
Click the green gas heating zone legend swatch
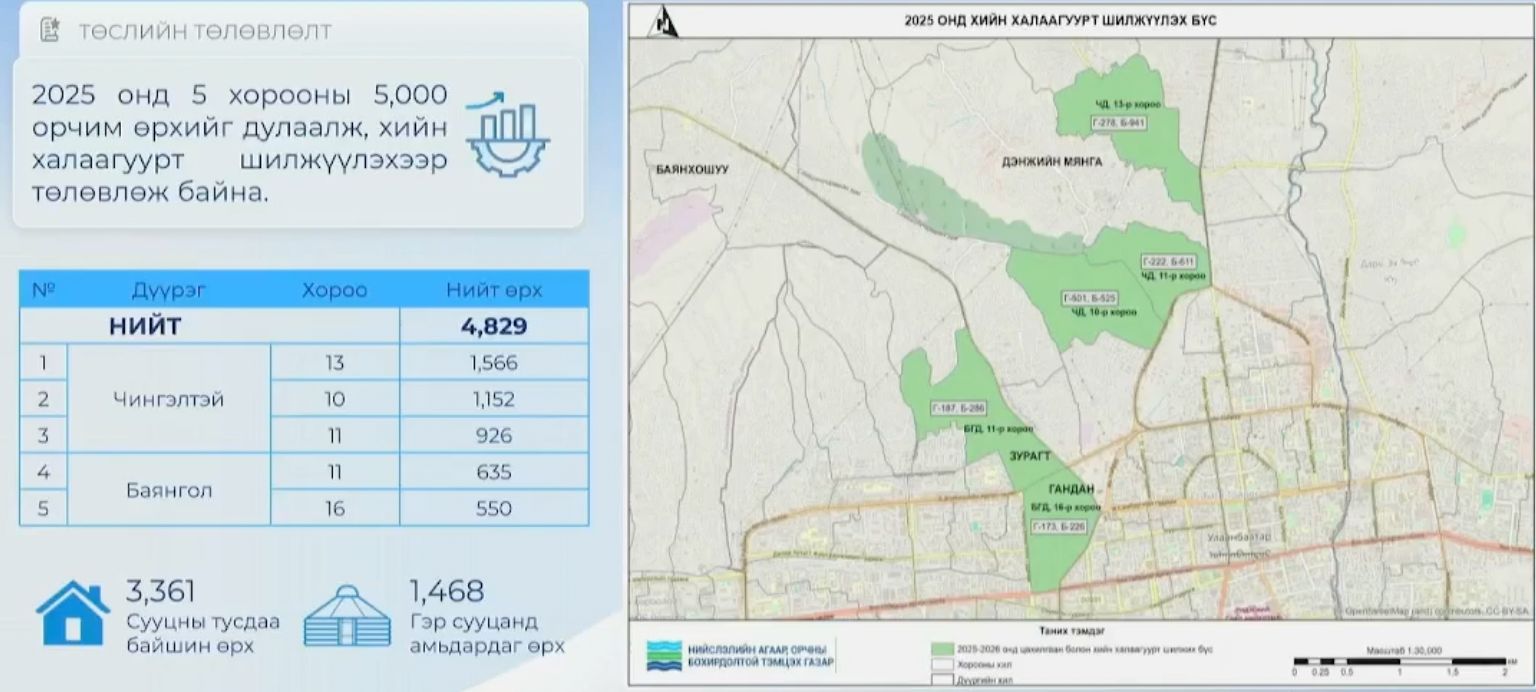(x=941, y=649)
